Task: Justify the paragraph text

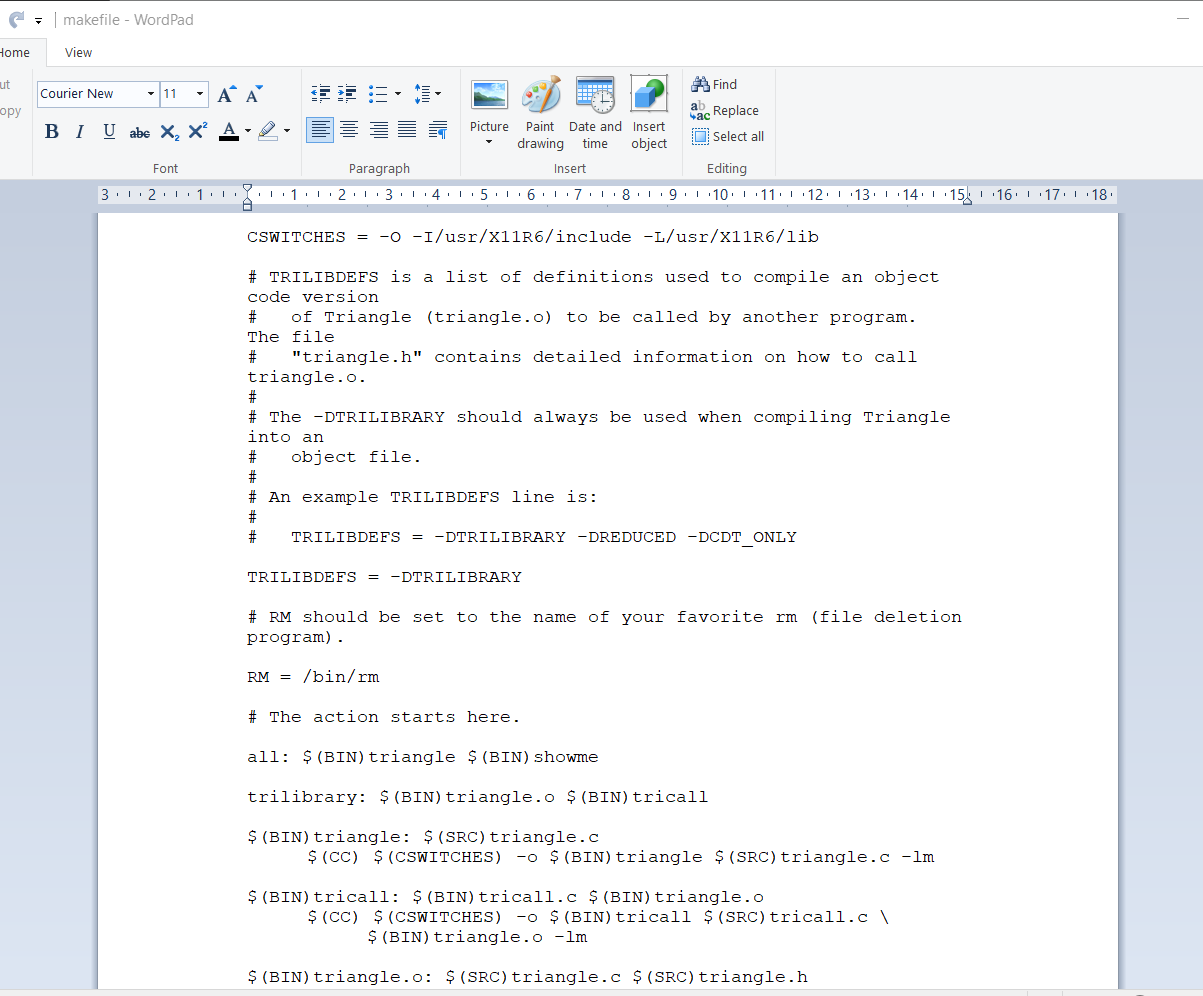Action: [x=407, y=130]
